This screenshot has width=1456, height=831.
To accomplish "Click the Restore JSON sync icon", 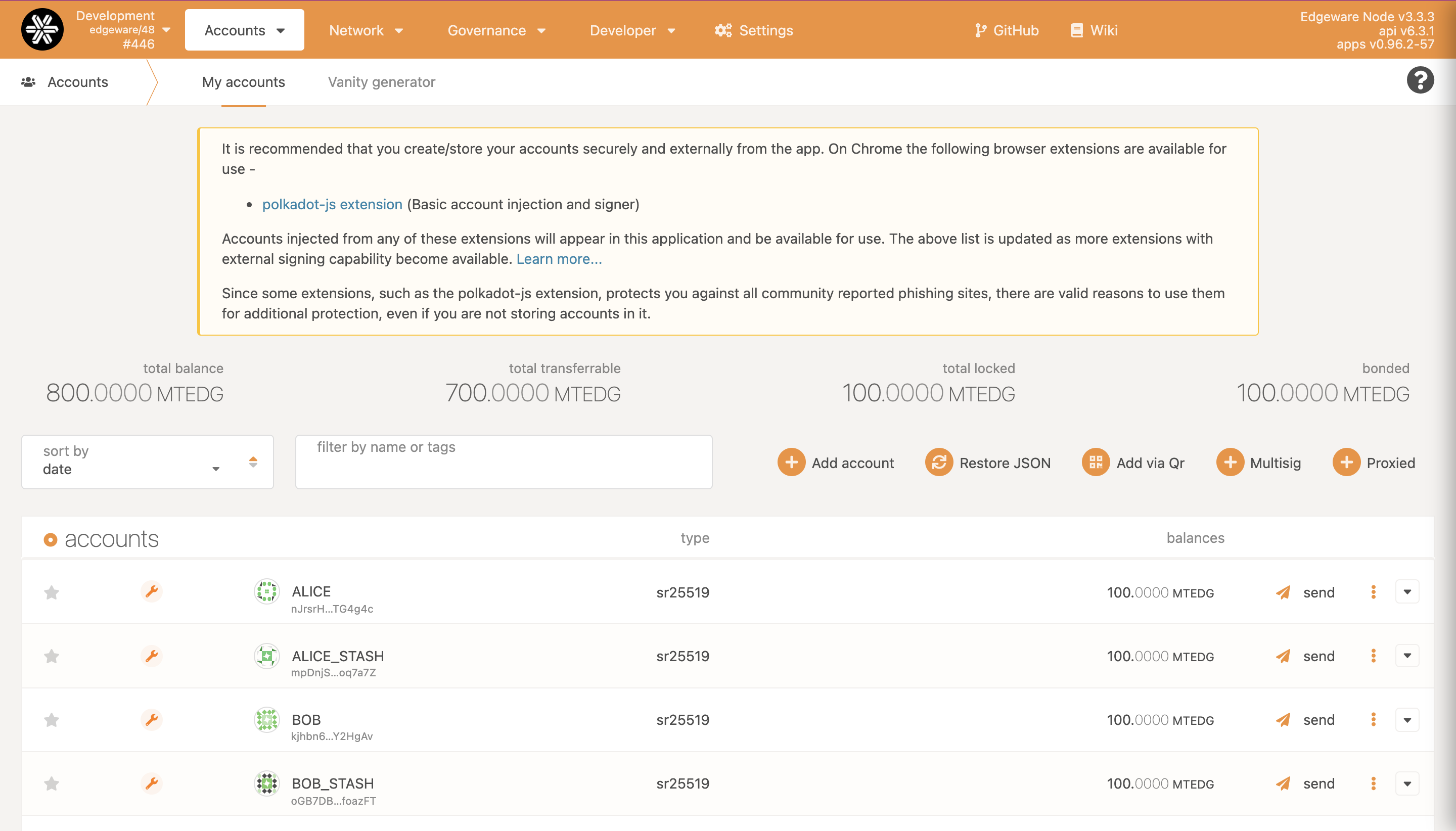I will [939, 463].
